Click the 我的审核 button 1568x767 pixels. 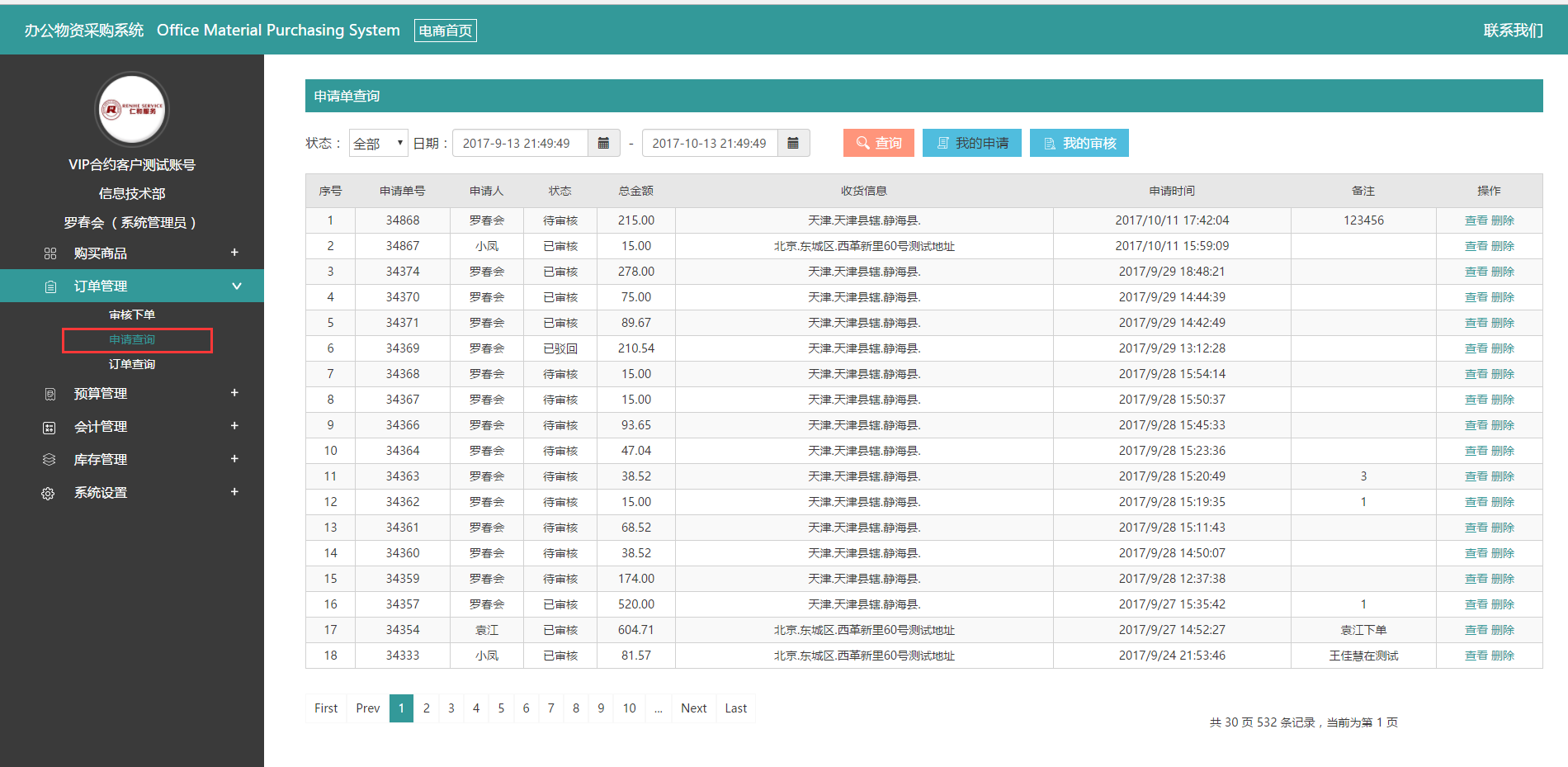coord(1079,143)
